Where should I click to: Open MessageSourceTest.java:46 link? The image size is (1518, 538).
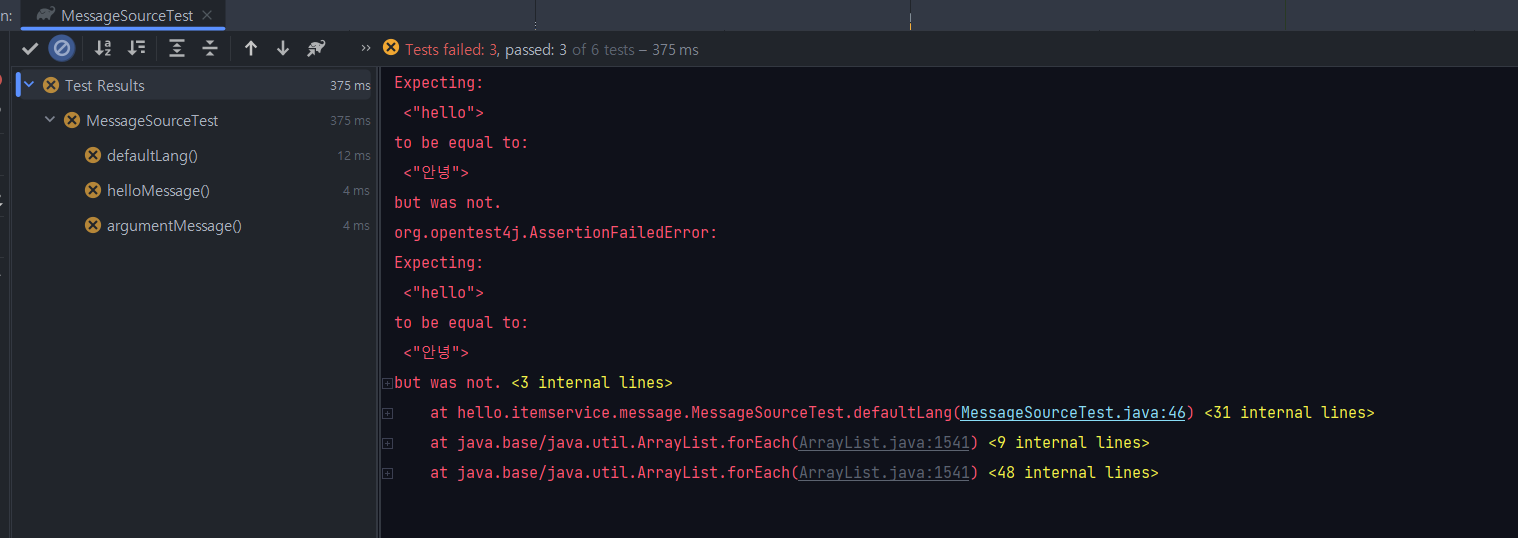point(1073,412)
